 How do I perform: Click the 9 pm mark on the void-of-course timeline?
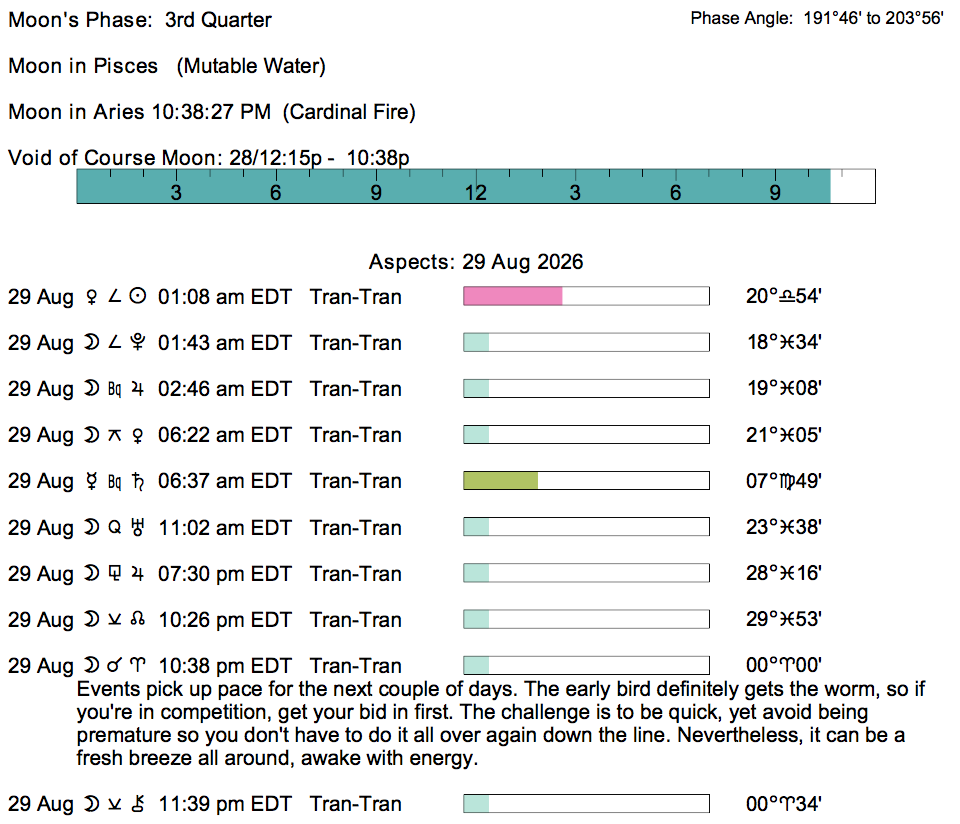(x=775, y=192)
